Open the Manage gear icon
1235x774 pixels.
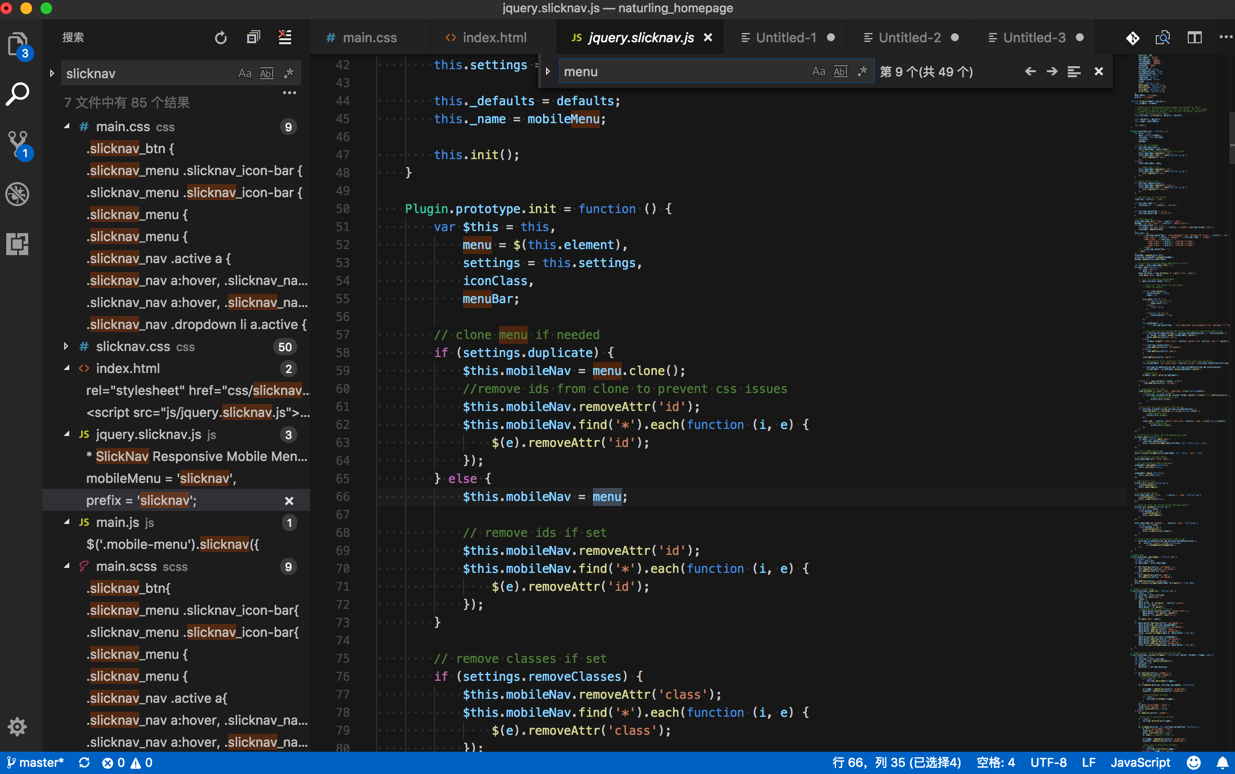coord(18,727)
